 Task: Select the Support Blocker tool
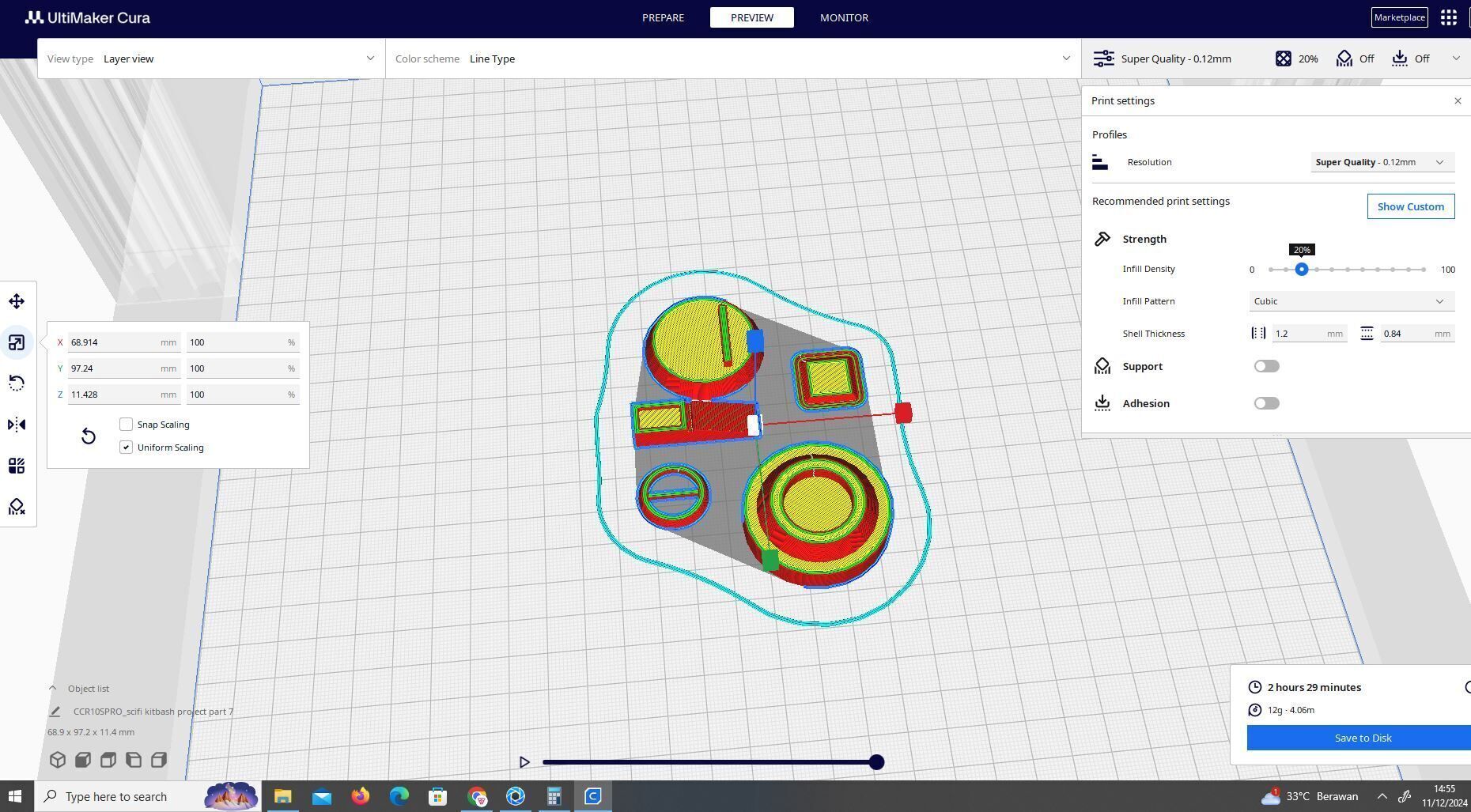(17, 507)
